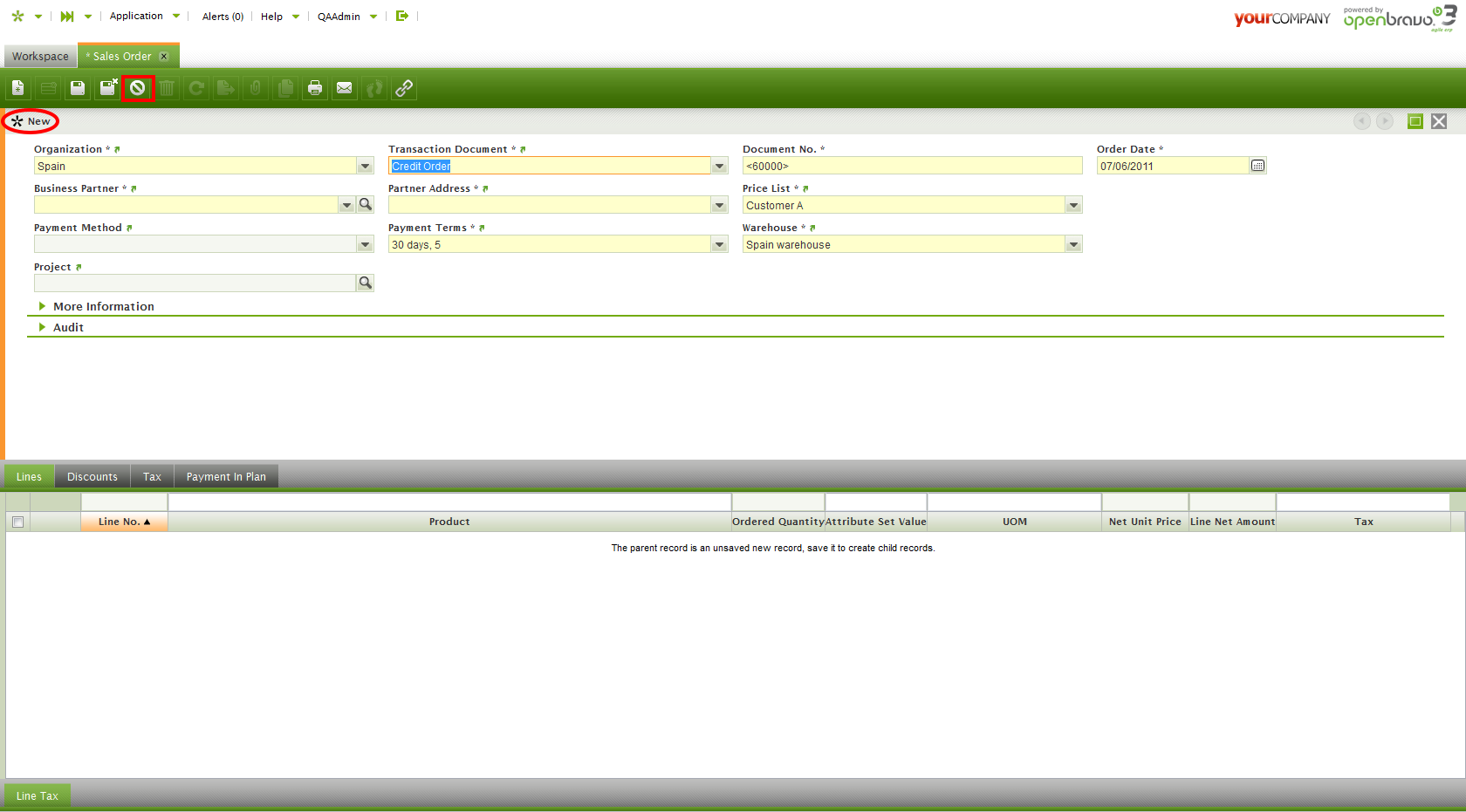
Task: Click the edit-in-grid toolbar icon
Action: click(48, 88)
